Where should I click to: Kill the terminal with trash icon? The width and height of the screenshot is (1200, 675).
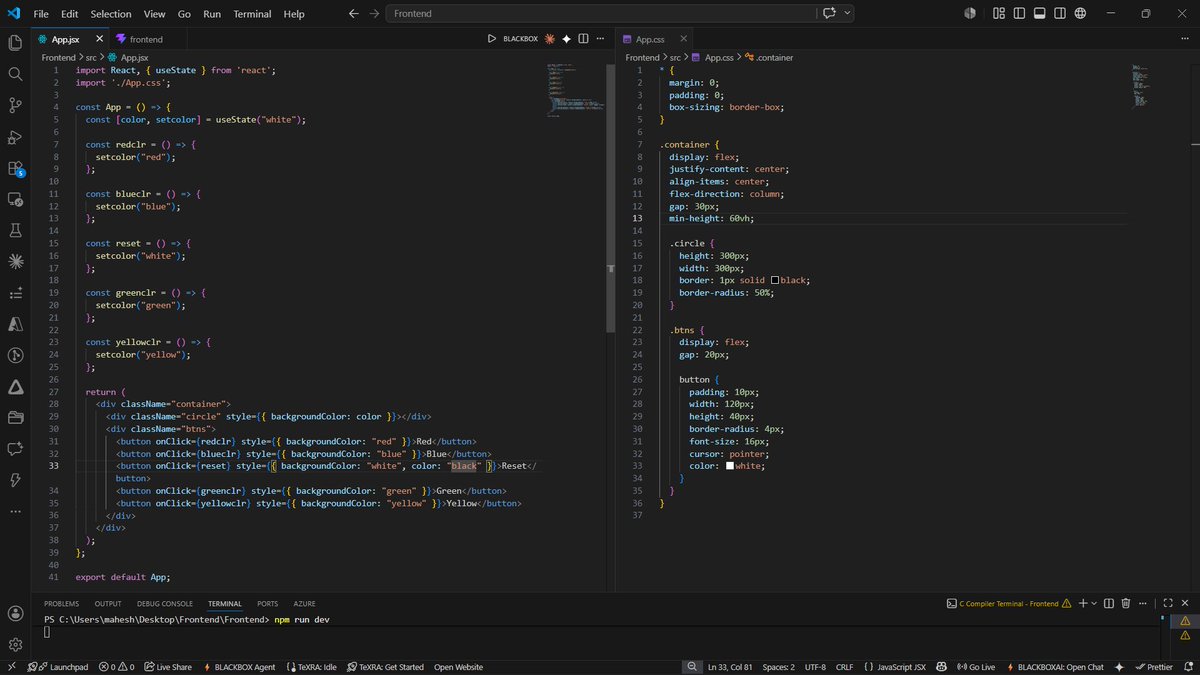(1126, 603)
